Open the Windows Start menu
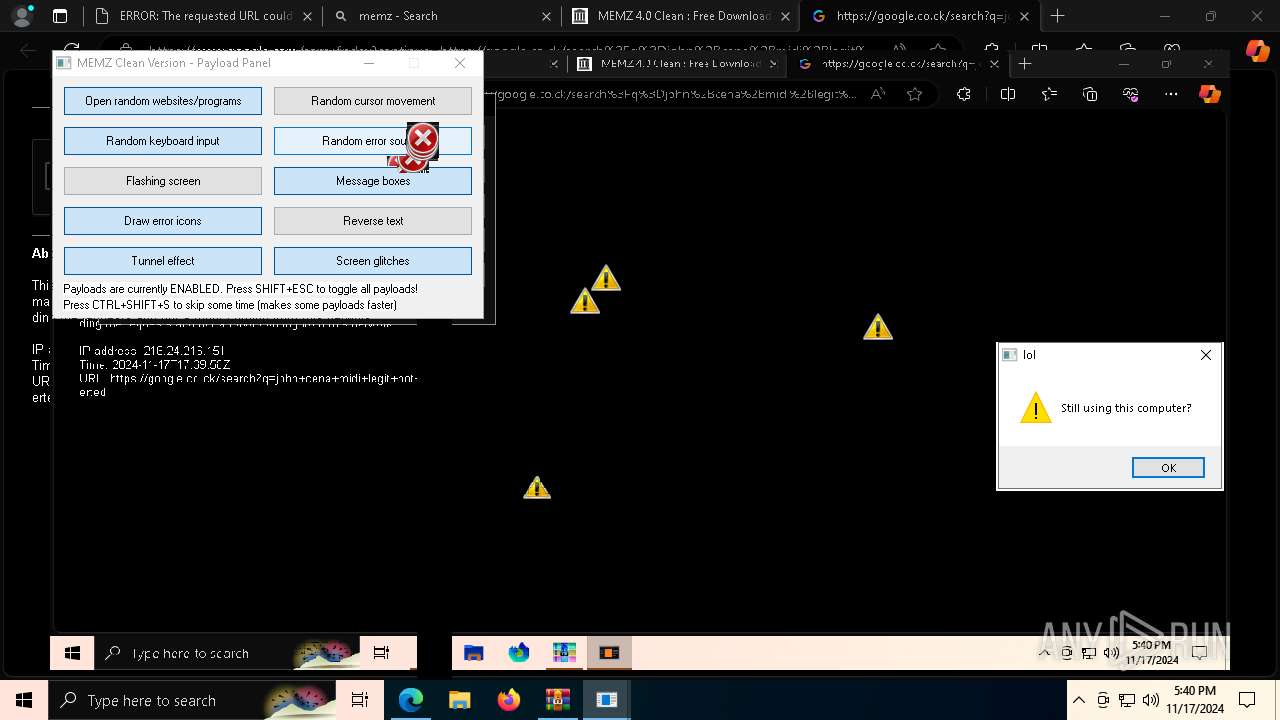This screenshot has height=720, width=1280. tap(24, 700)
